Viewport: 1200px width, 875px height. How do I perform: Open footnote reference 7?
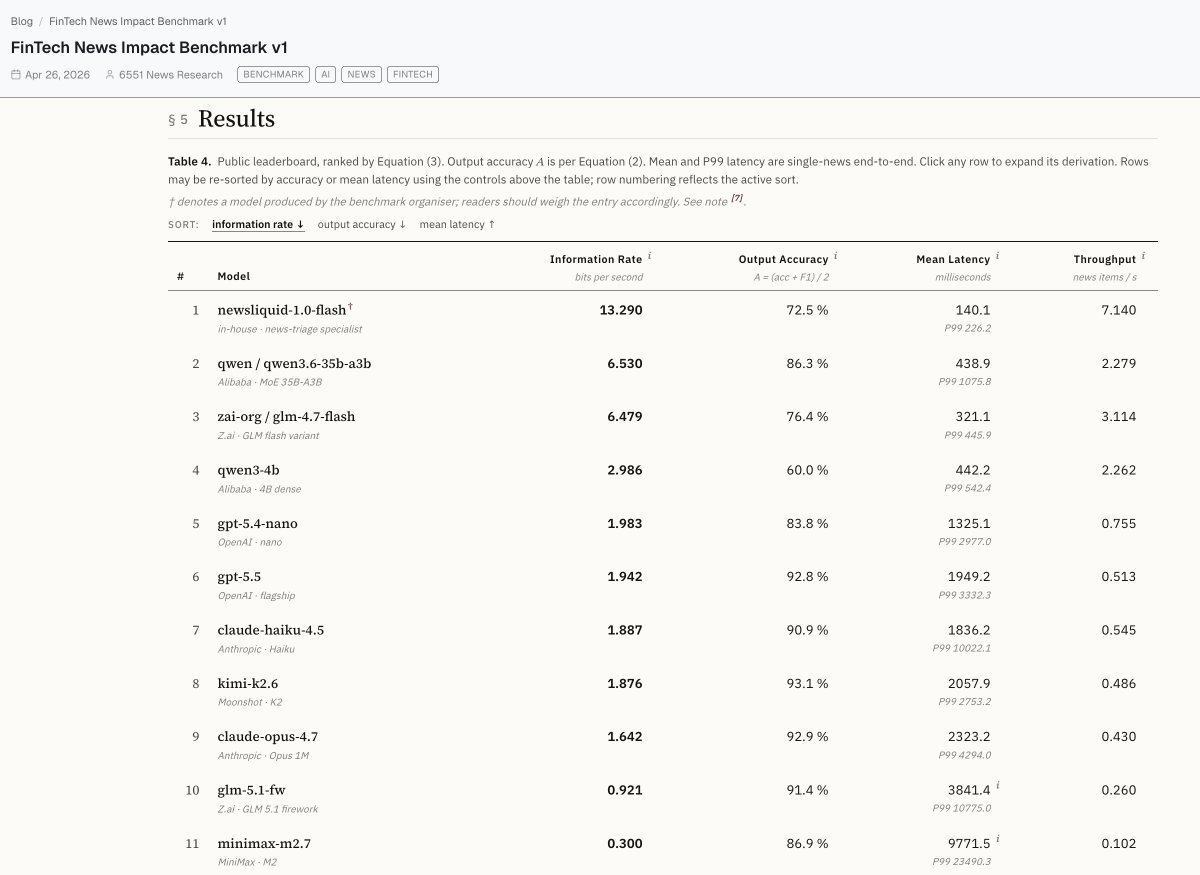pos(737,199)
